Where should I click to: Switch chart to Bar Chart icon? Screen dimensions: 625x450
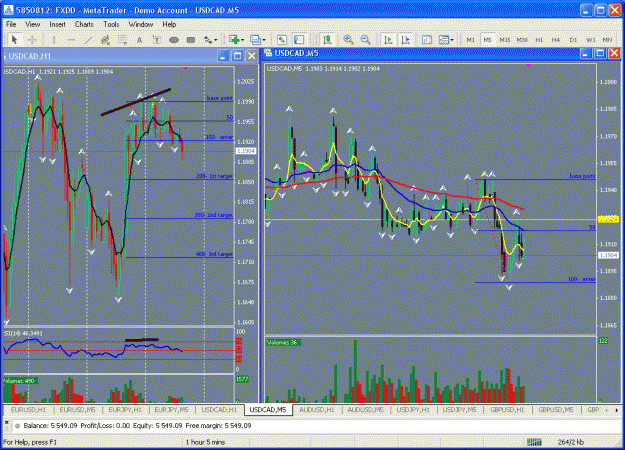tap(327, 40)
